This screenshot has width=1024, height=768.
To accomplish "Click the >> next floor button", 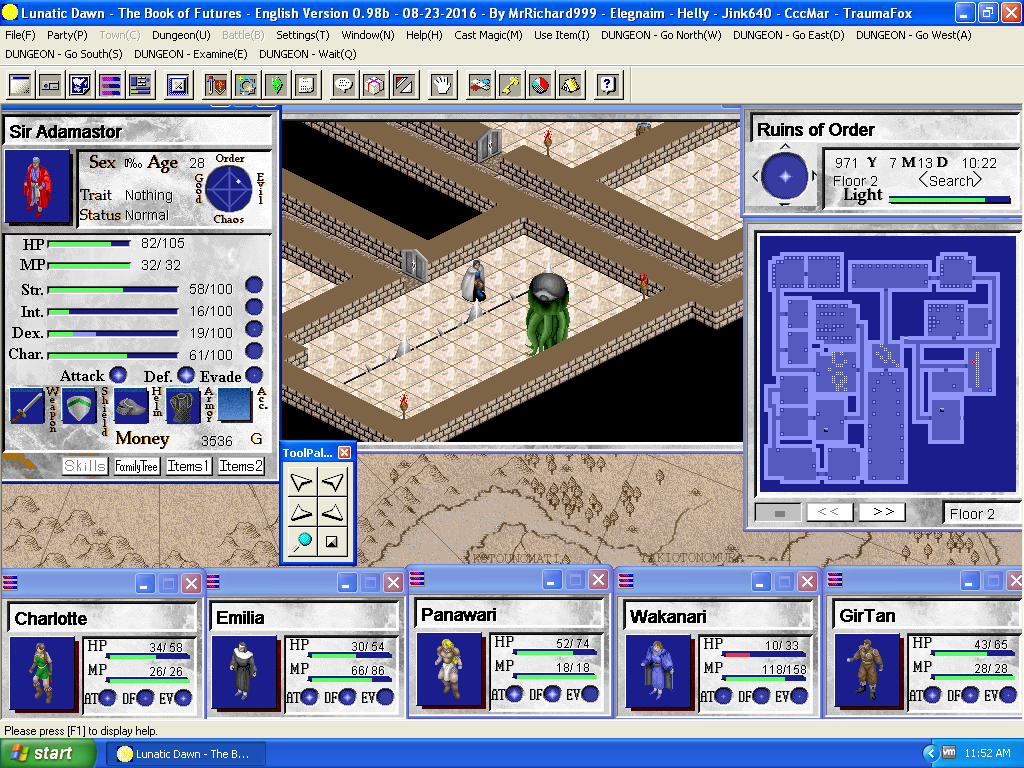I will click(x=882, y=512).
